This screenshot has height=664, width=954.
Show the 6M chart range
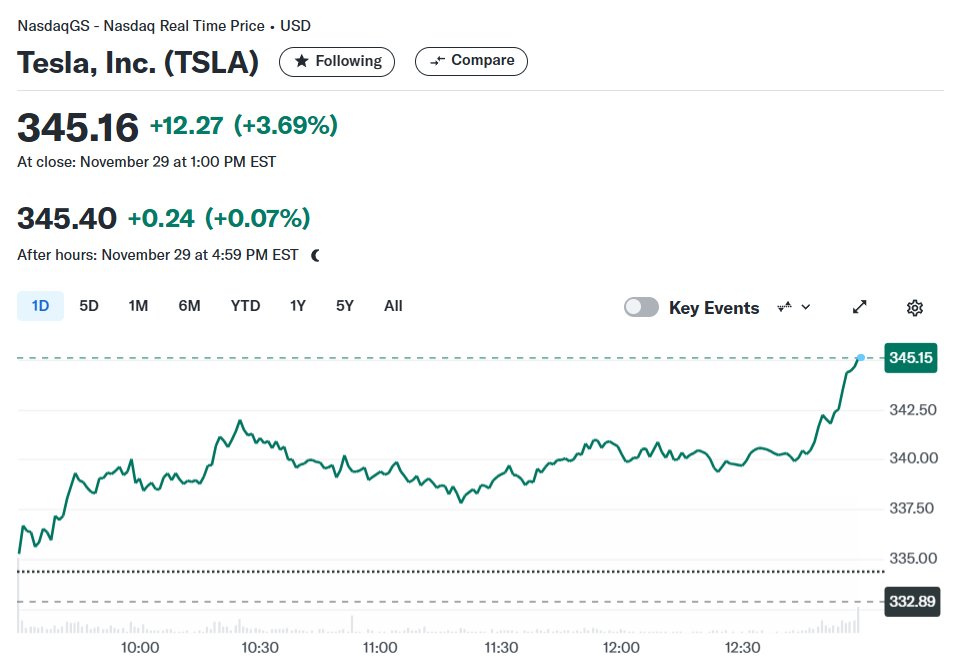coord(189,306)
